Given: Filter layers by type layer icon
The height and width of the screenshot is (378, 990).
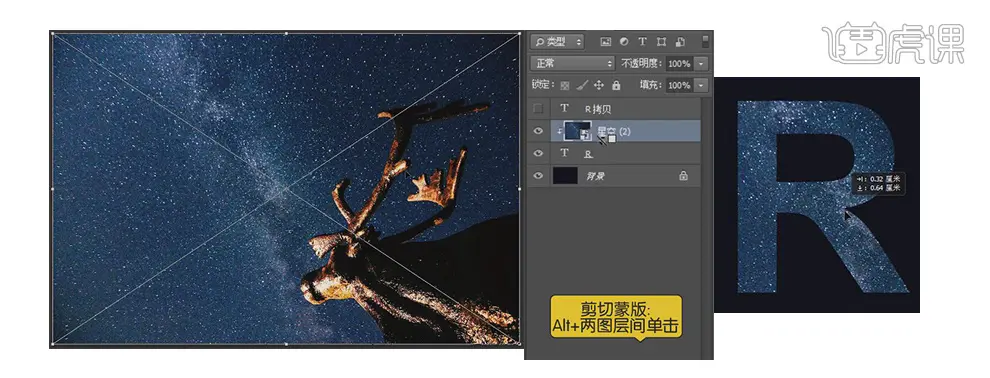Looking at the screenshot, I should click(x=642, y=42).
